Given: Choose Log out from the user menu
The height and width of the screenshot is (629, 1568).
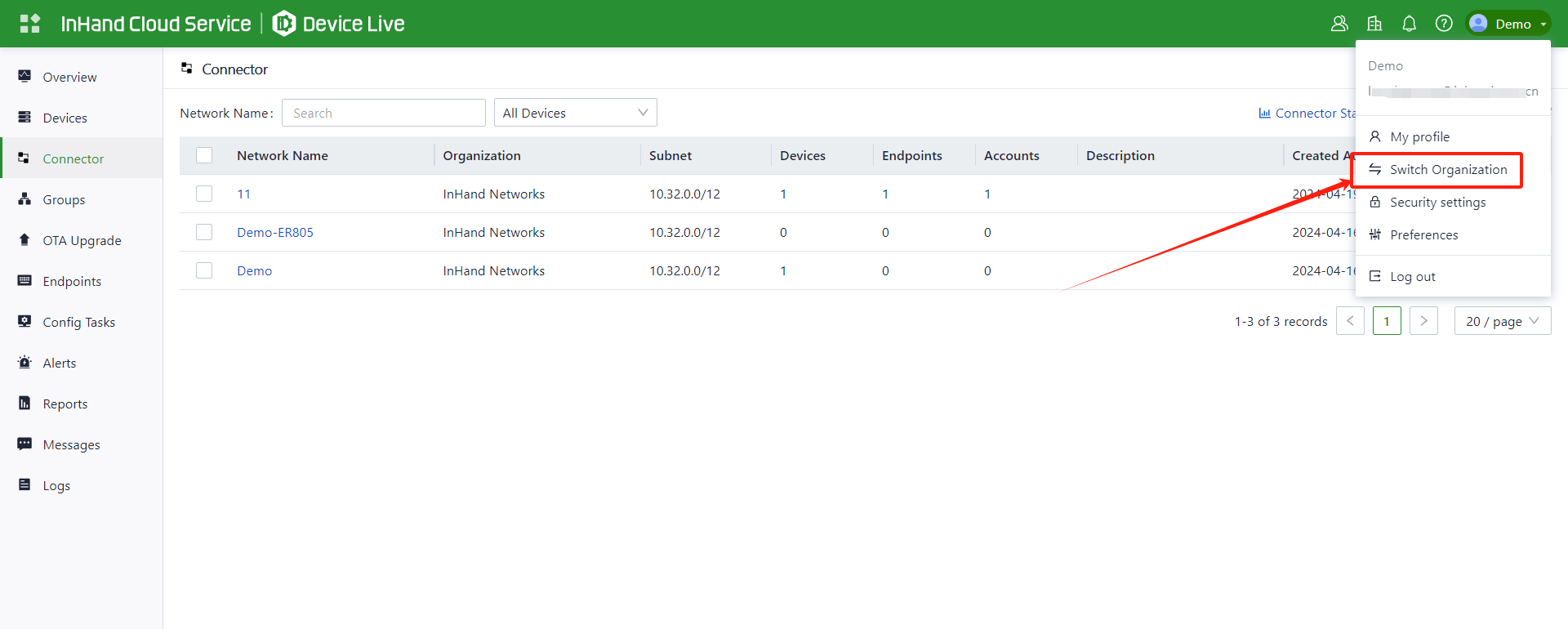Looking at the screenshot, I should pos(1412,277).
